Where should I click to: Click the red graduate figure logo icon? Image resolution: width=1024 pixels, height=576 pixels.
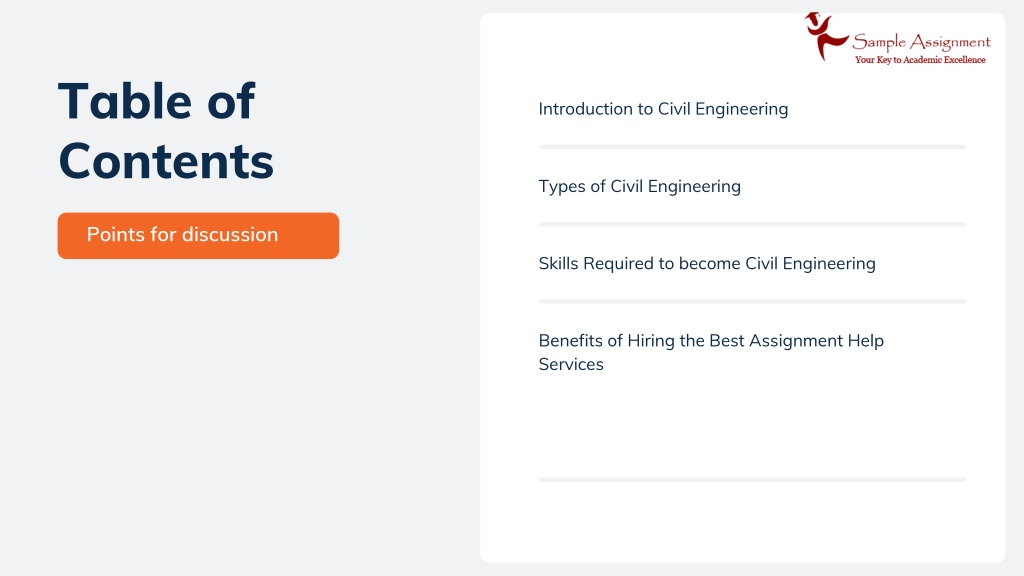point(825,37)
